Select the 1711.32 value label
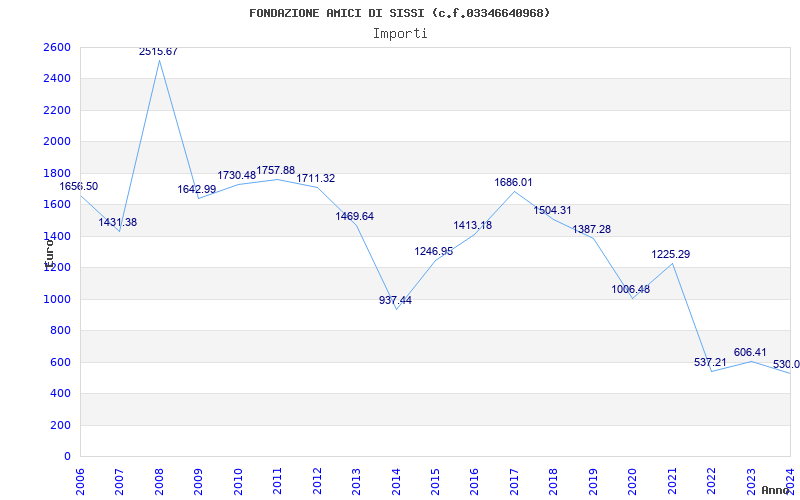Screen dimensions: 800x500 coord(316,179)
